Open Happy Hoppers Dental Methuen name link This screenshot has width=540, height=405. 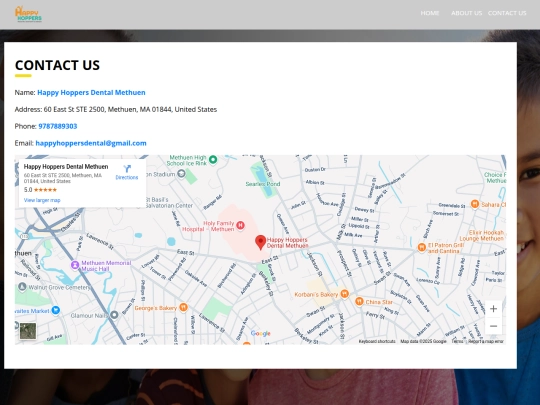[x=91, y=92]
